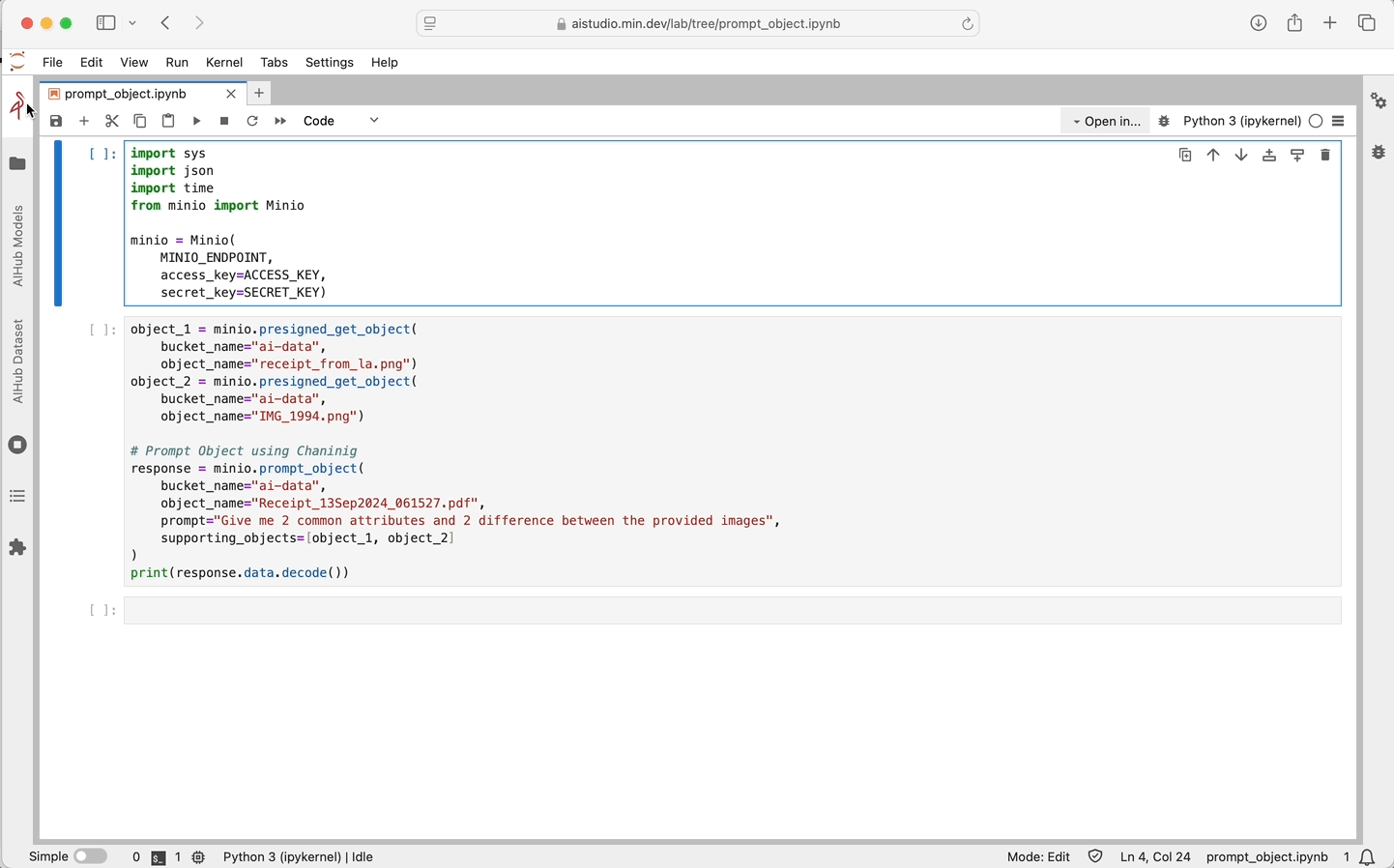
Task: Cut the selected cell with scissors icon
Action: coord(112,121)
